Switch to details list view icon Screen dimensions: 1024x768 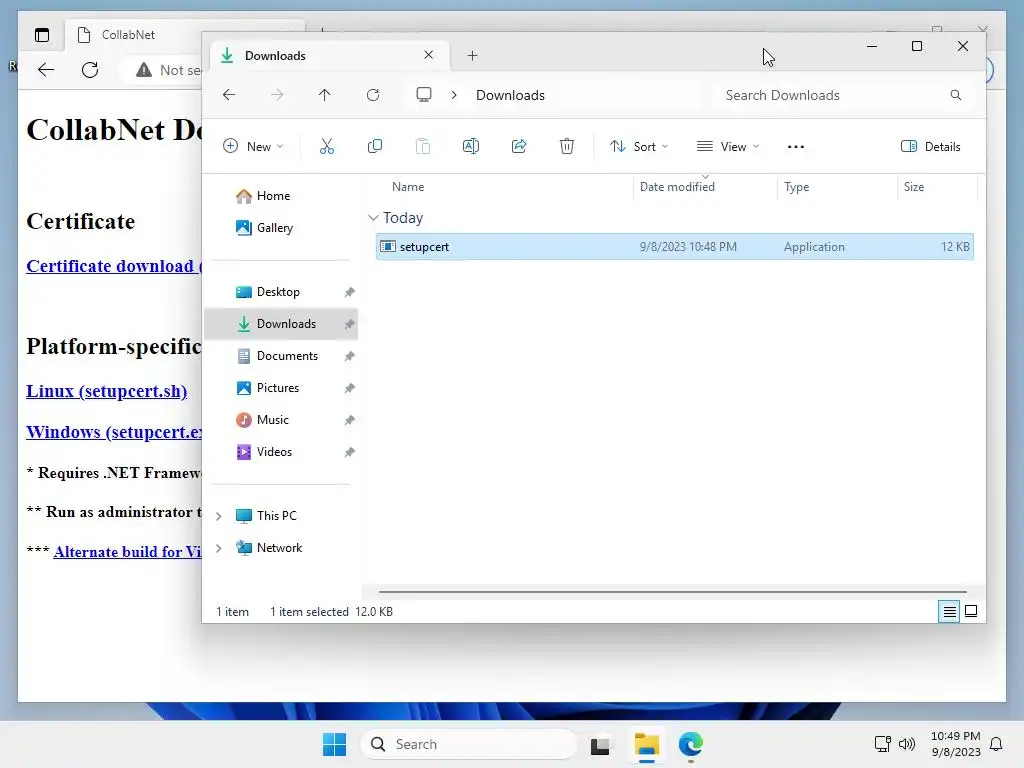pos(950,611)
